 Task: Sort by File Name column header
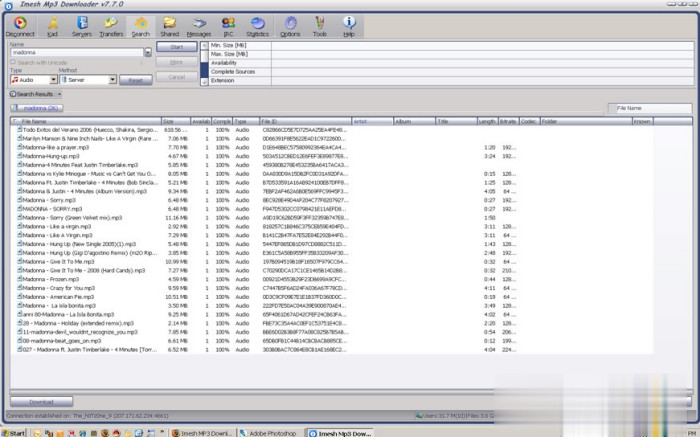(x=86, y=121)
